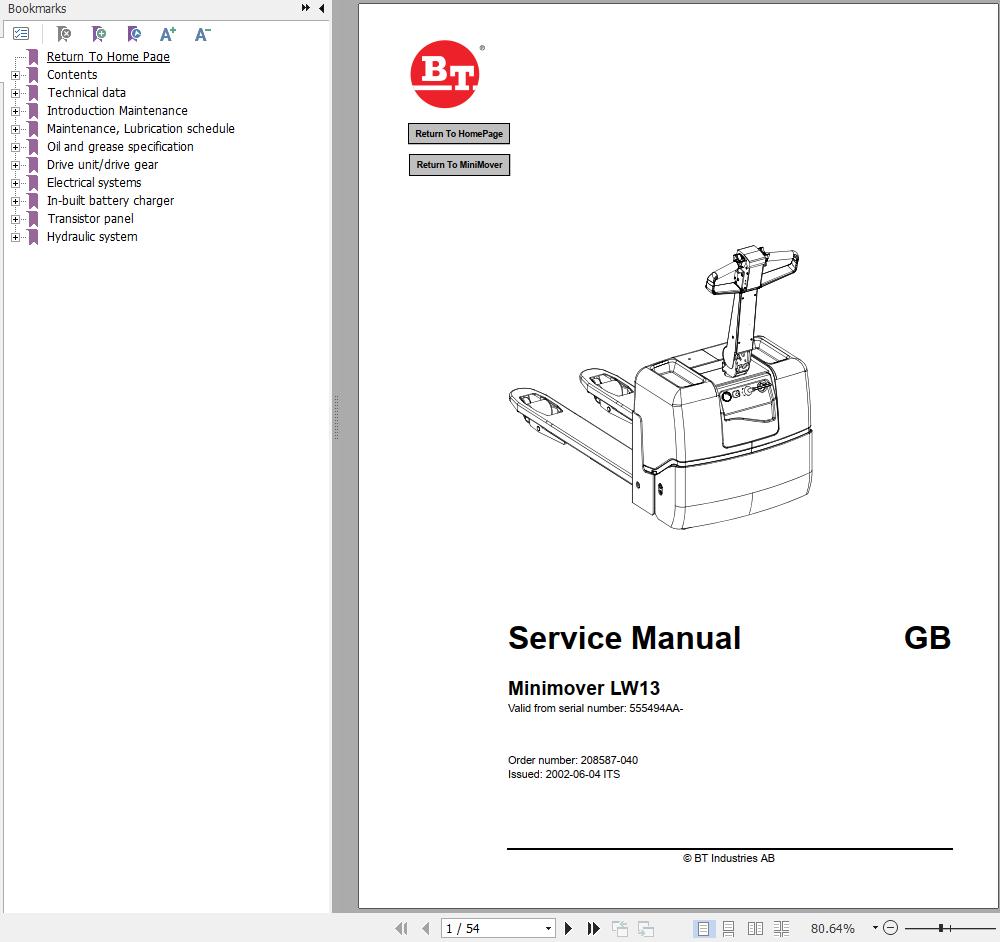Image resolution: width=1000 pixels, height=942 pixels.
Task: Click the Order number 208587-040 text
Action: tap(573, 760)
